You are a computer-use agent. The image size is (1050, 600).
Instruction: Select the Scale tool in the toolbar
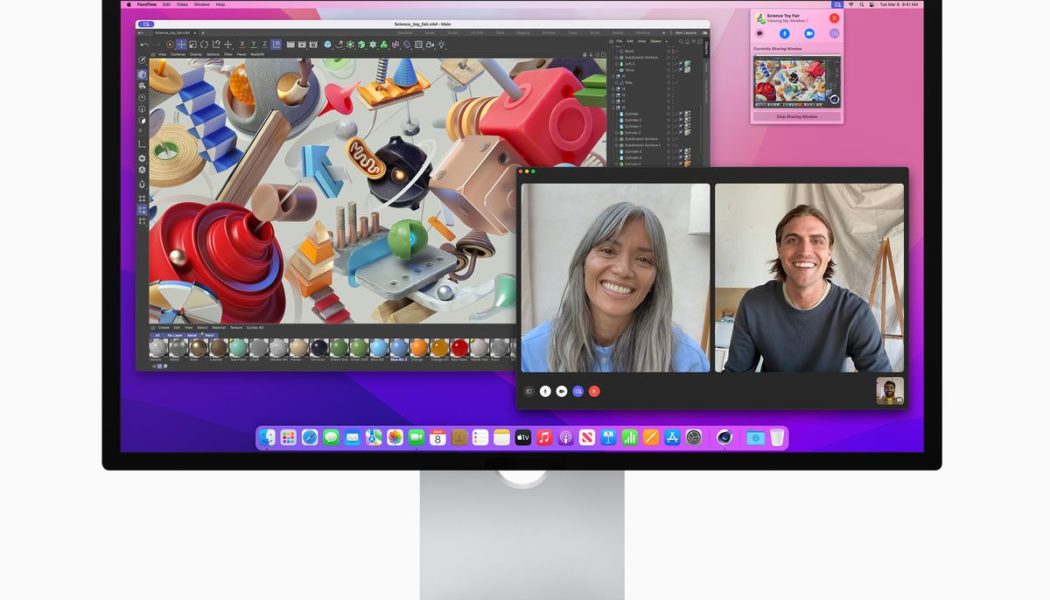192,42
